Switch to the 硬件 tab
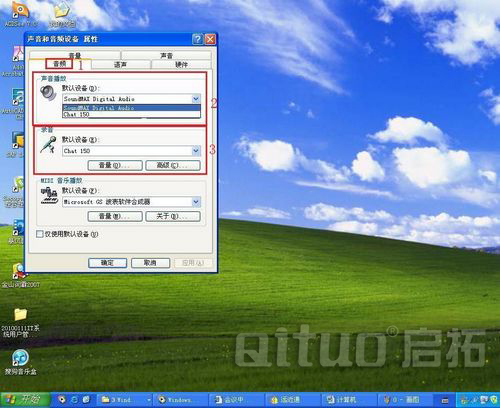 point(181,64)
